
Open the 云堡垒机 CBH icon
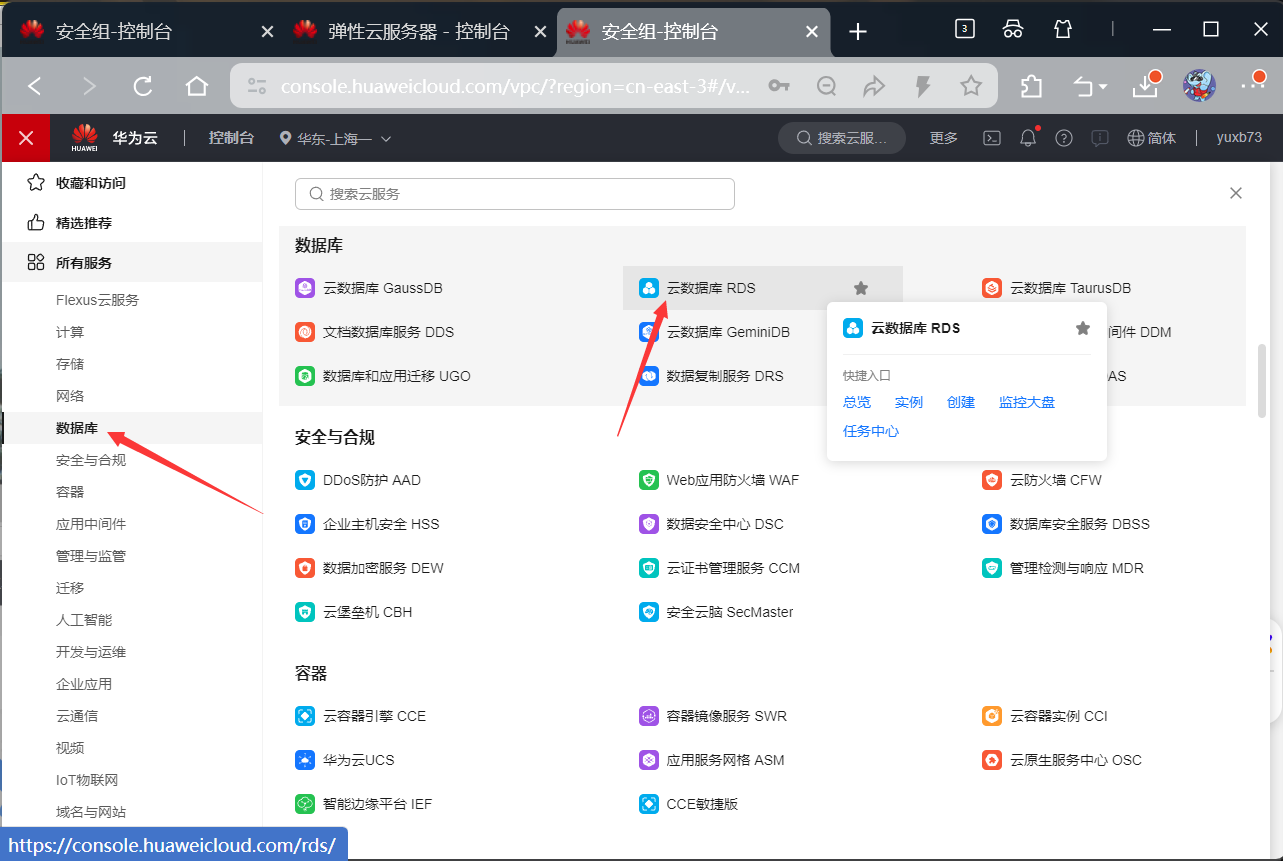pyautogui.click(x=305, y=612)
